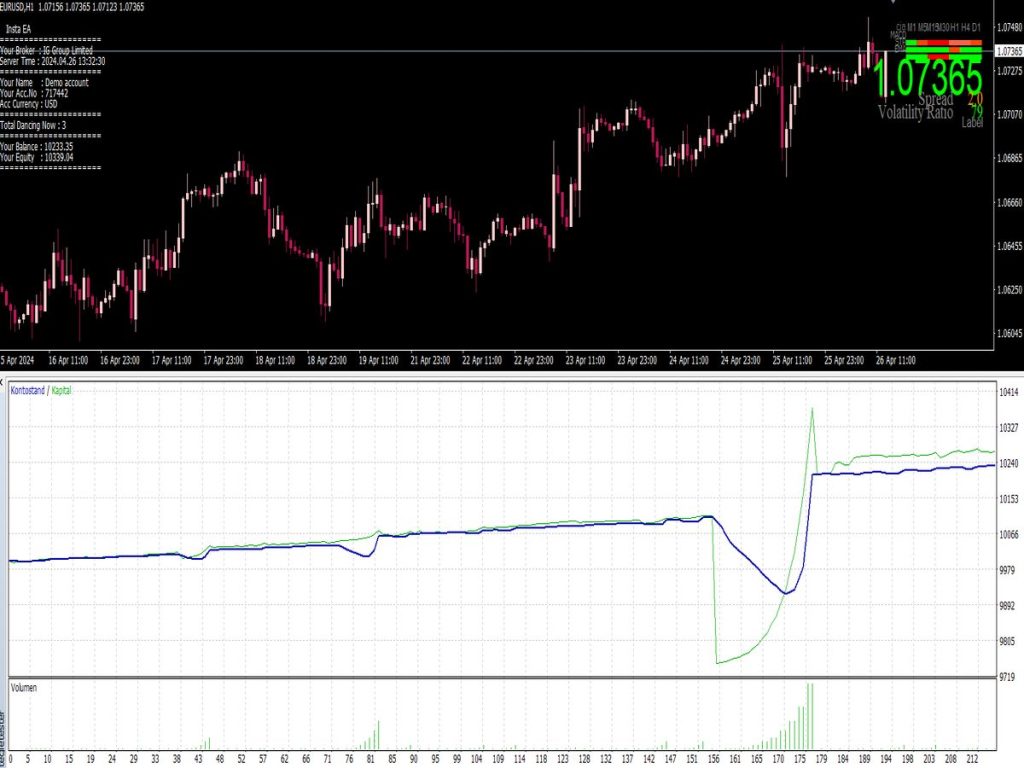
Task: Click the Volatility Ratio value 79
Action: tap(977, 111)
